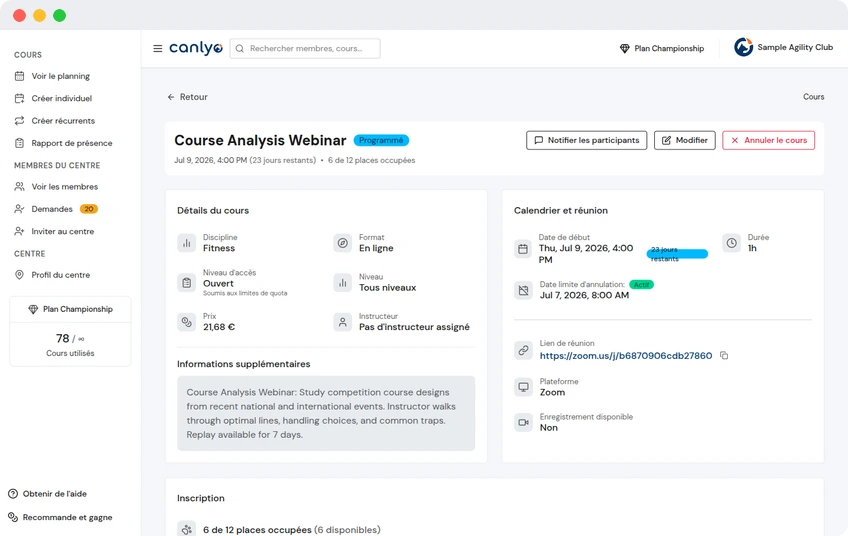
Task: Open the zoom.us meeting link
Action: click(626, 356)
